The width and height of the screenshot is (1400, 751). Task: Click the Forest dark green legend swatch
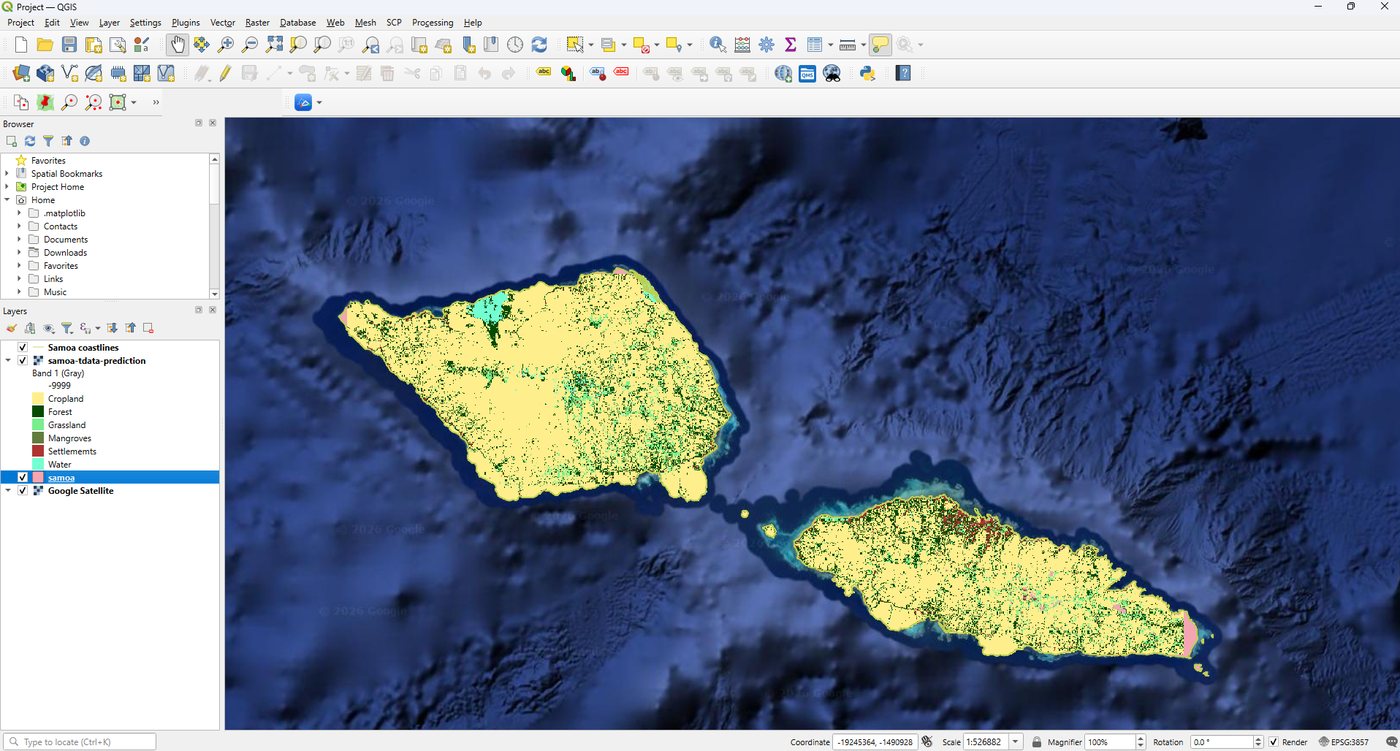click(38, 412)
